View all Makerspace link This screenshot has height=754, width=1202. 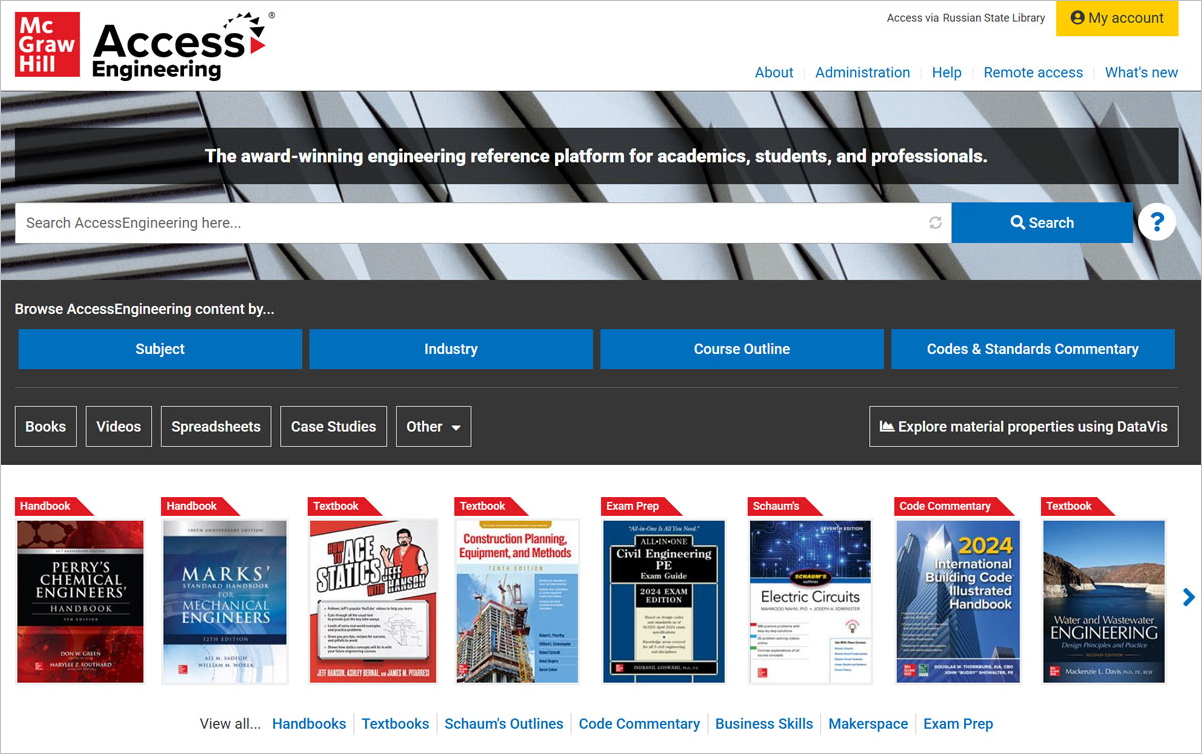coord(868,724)
